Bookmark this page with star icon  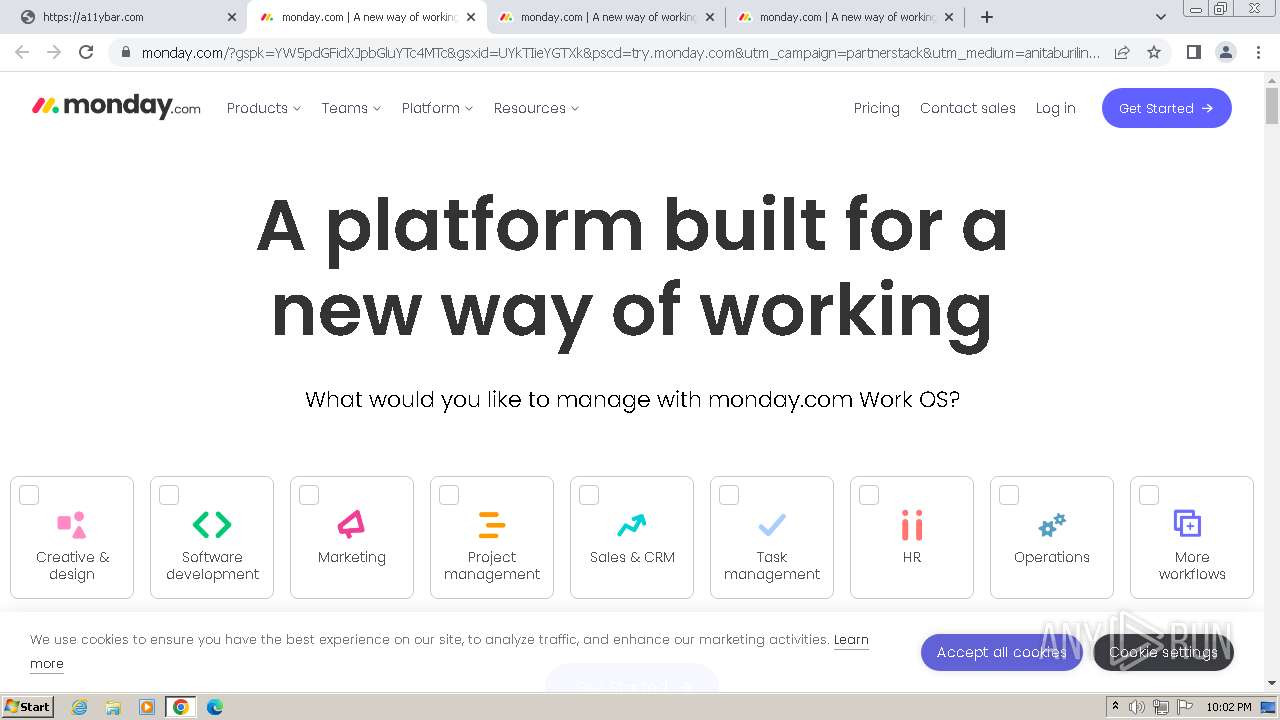click(1154, 52)
